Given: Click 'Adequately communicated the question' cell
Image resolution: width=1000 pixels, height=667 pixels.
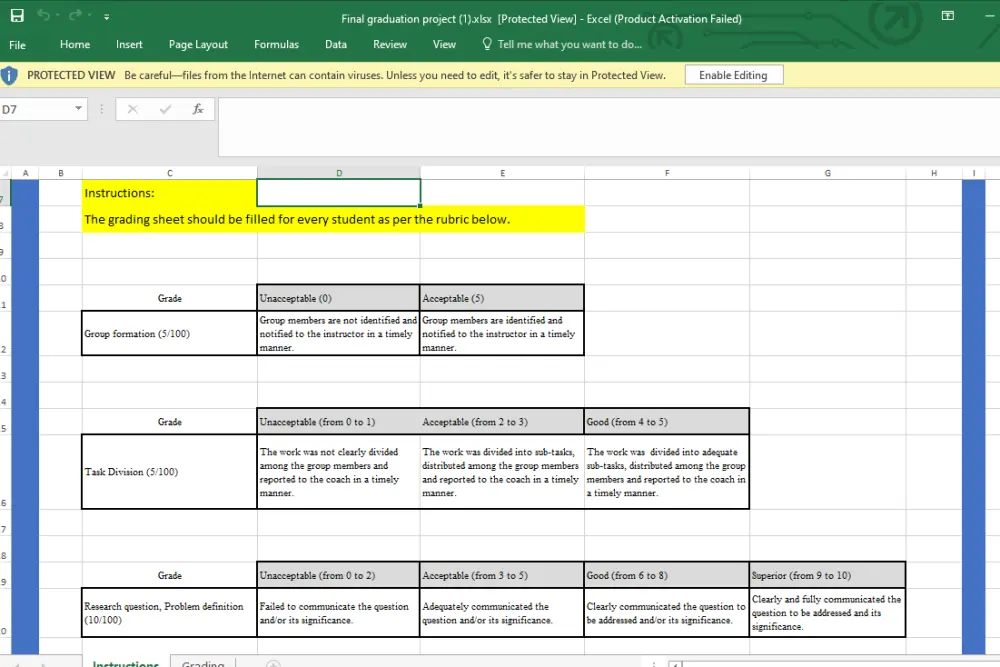Looking at the screenshot, I should 502,612.
